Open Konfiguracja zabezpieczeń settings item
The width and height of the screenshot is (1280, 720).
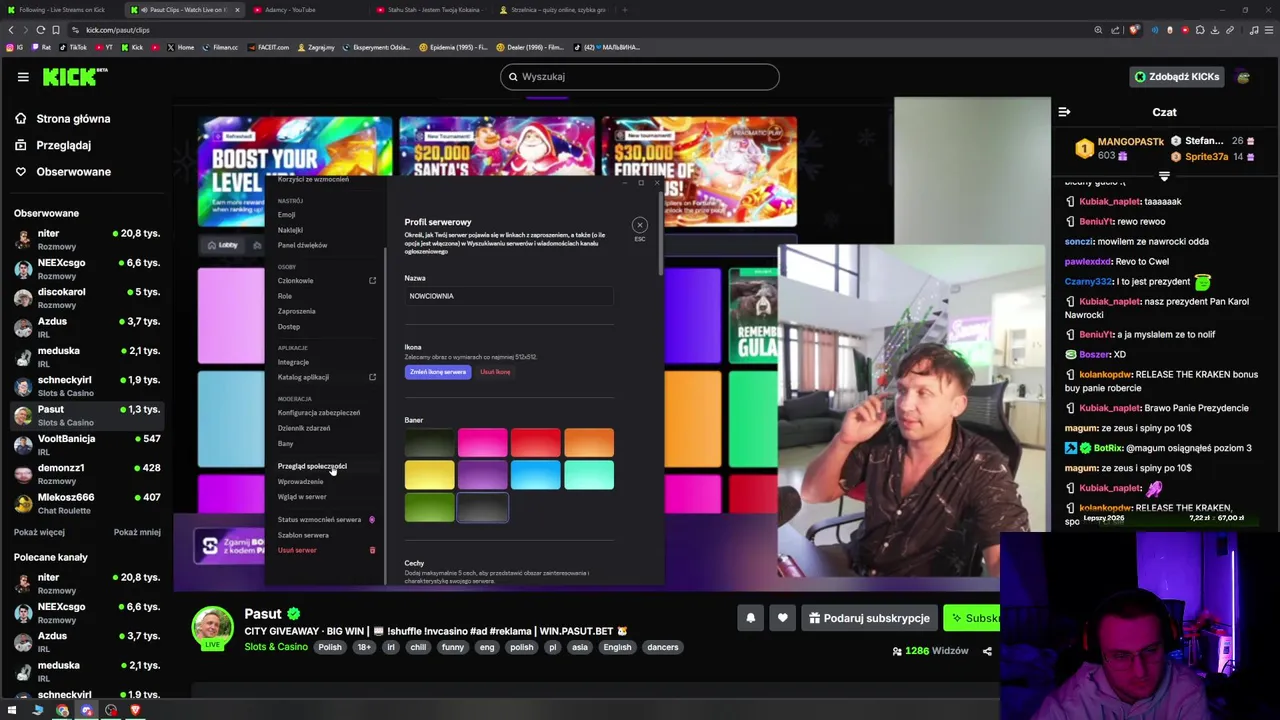tap(319, 413)
